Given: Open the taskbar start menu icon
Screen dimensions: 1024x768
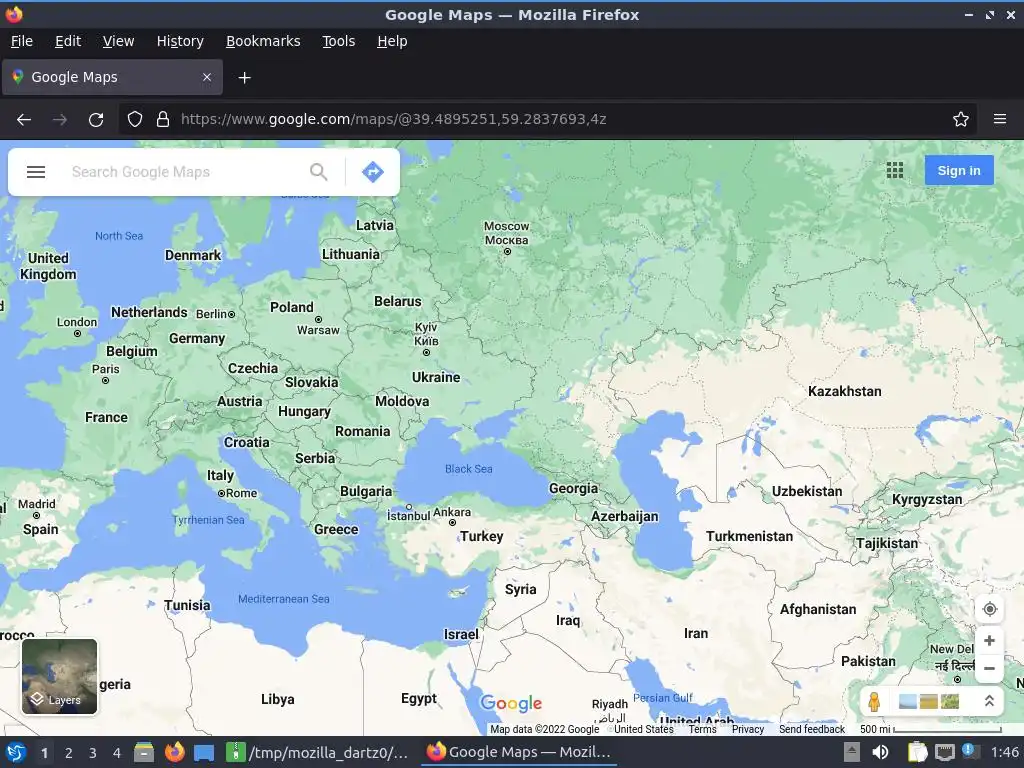Looking at the screenshot, I should [16, 752].
